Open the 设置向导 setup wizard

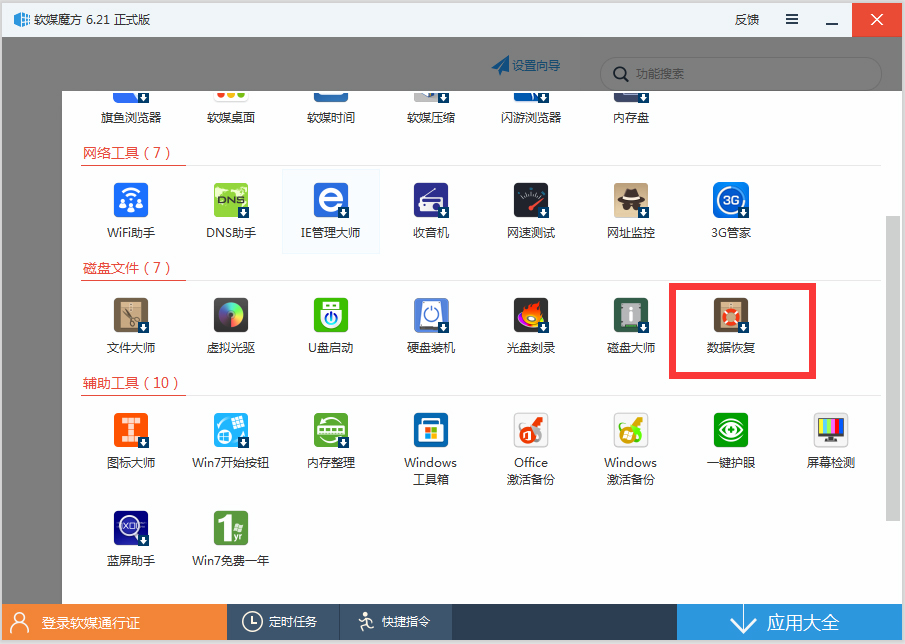point(526,66)
